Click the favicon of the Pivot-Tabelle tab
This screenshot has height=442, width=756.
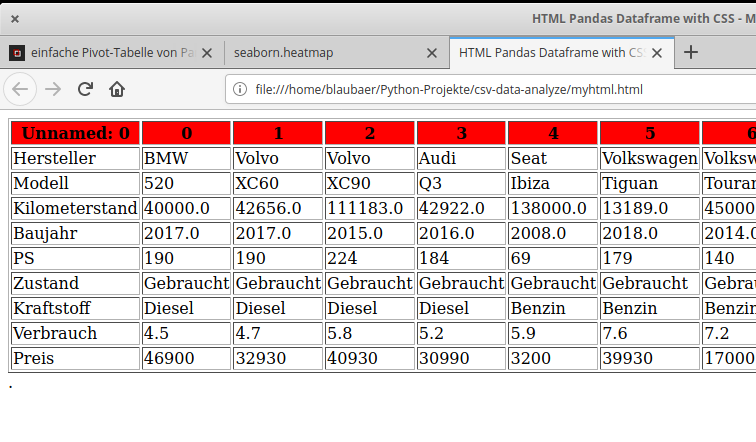(x=17, y=53)
